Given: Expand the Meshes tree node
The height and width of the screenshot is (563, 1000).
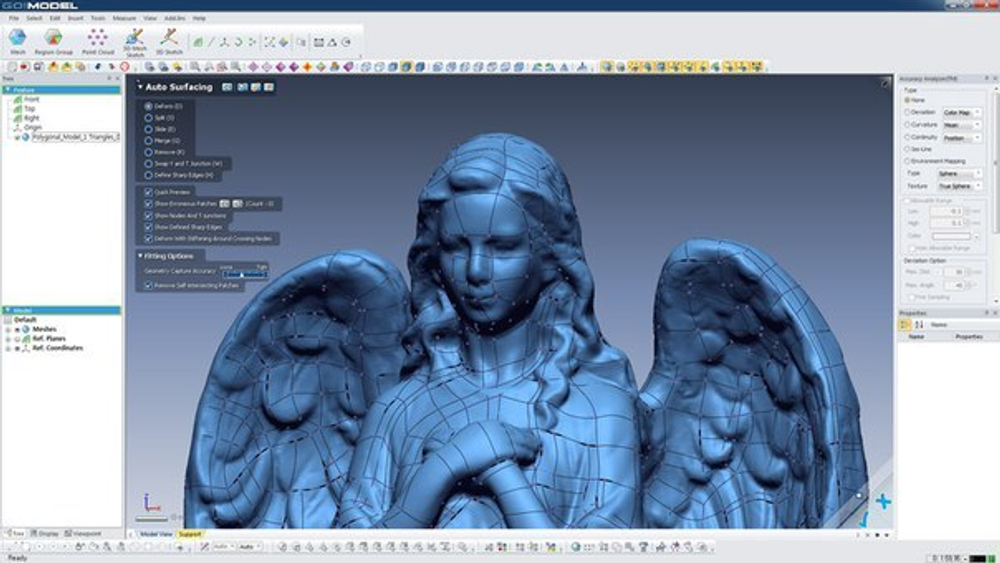Looking at the screenshot, I should [x=8, y=329].
